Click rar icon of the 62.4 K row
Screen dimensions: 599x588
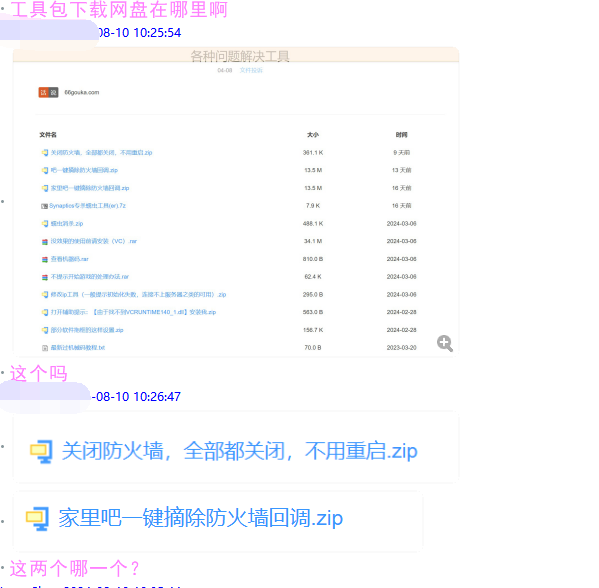(x=45, y=277)
